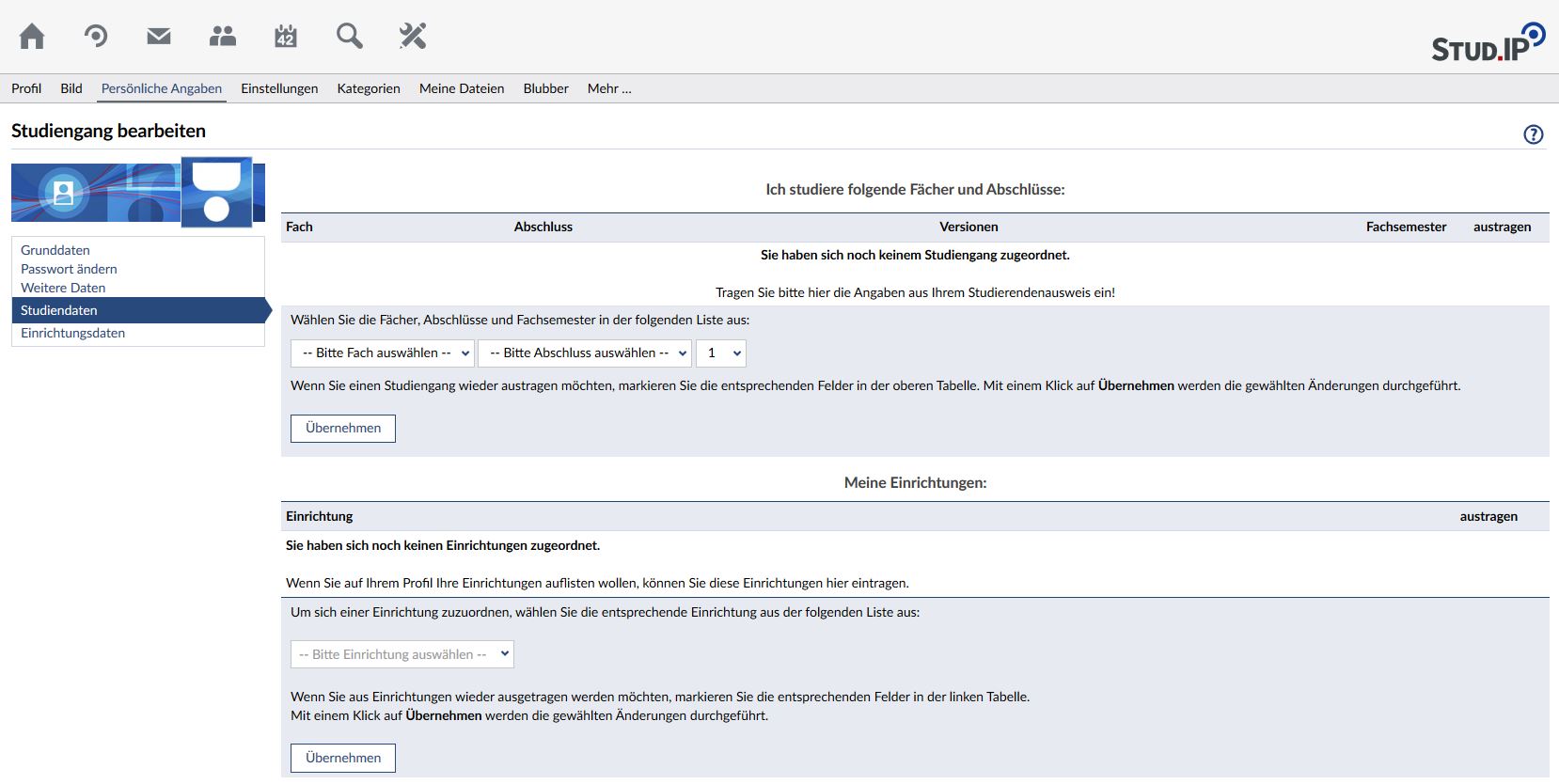Open the 'Bitte Einrichtung auswählen' dropdown

coord(402,655)
